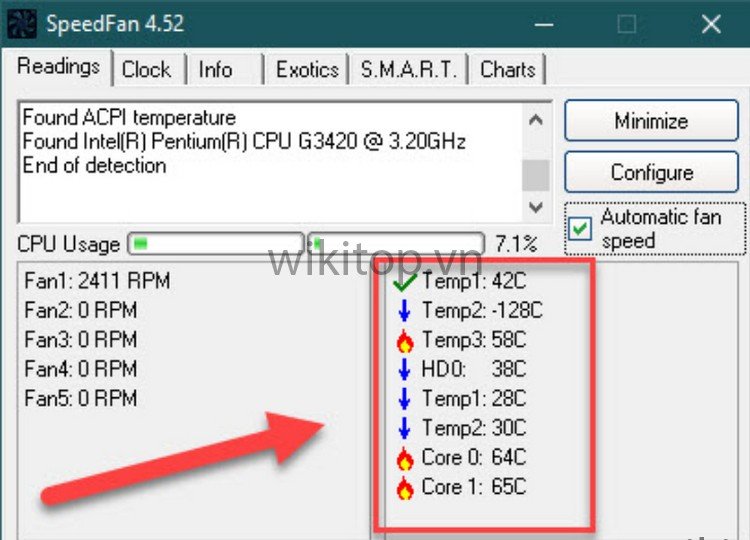Select the Exotics tab
The image size is (750, 540).
[x=307, y=69]
